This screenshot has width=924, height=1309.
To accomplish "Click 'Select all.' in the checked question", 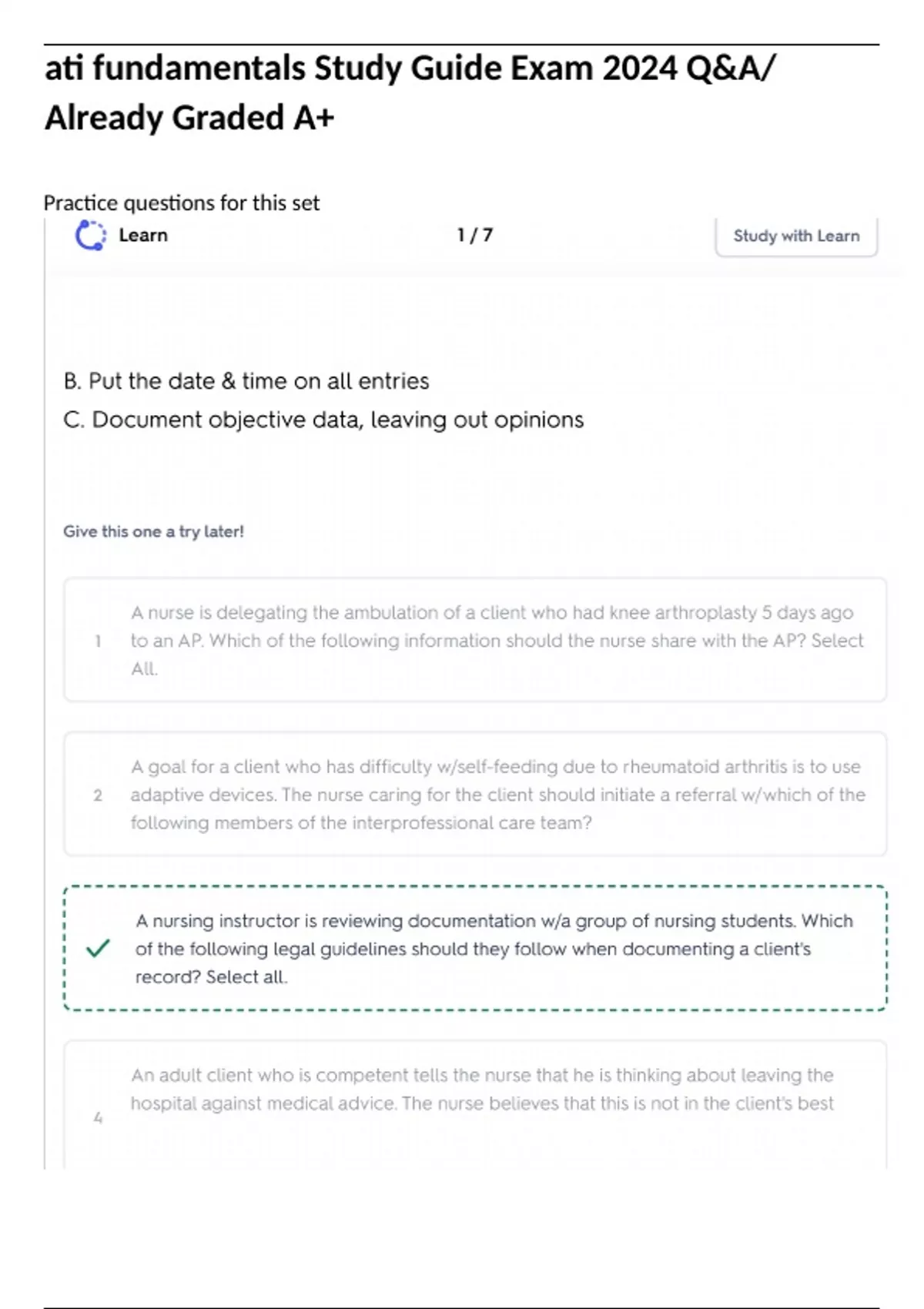I will pos(246,977).
